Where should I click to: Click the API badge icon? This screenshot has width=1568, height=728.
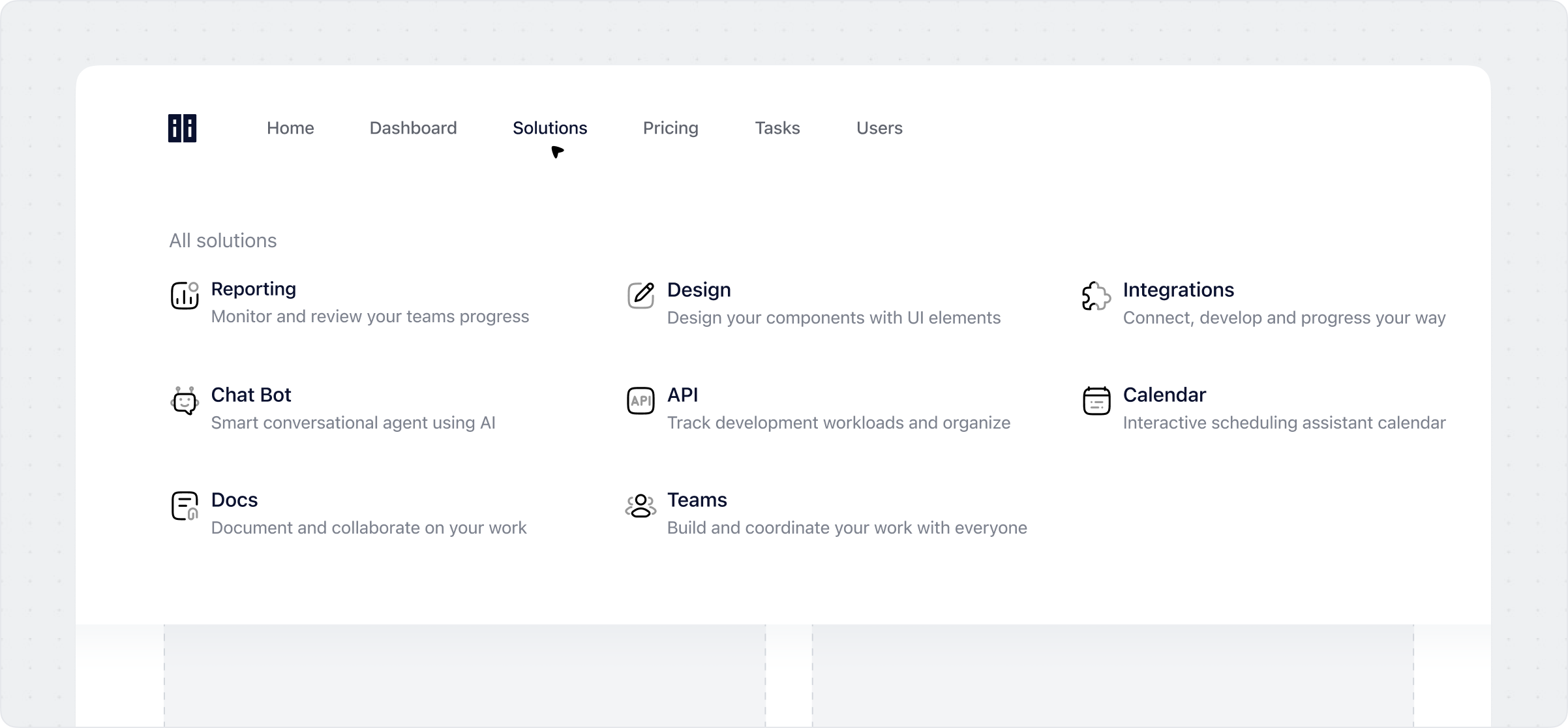(640, 401)
